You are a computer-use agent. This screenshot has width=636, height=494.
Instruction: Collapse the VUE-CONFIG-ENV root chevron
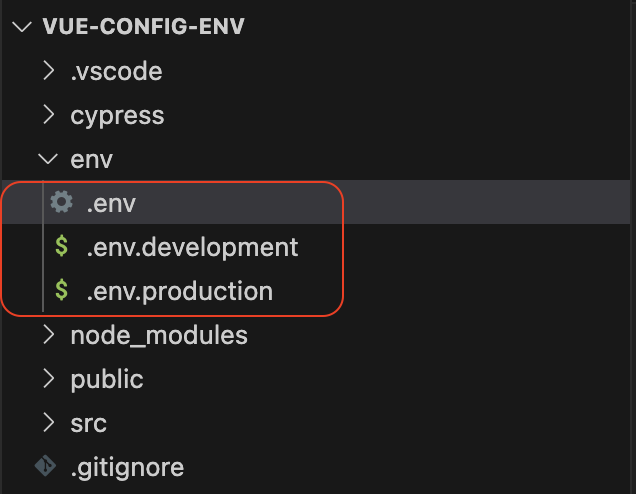click(x=20, y=27)
